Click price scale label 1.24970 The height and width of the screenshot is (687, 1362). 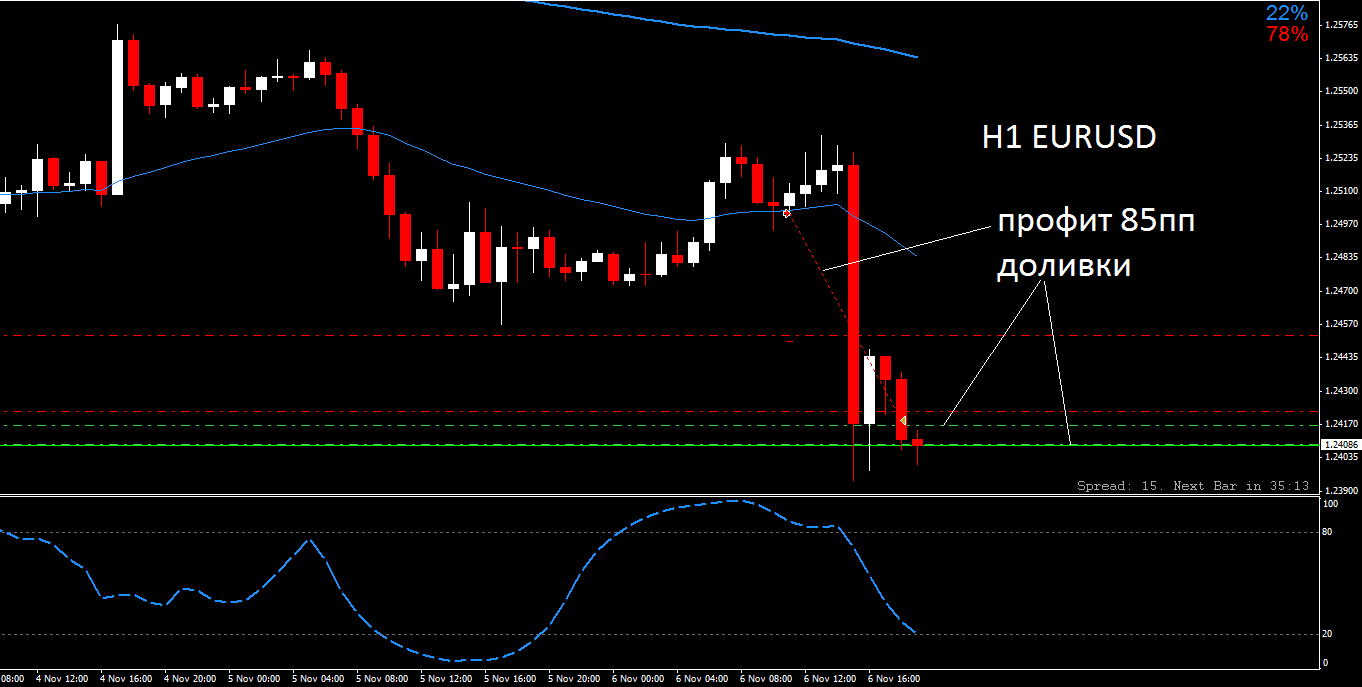coord(1340,223)
